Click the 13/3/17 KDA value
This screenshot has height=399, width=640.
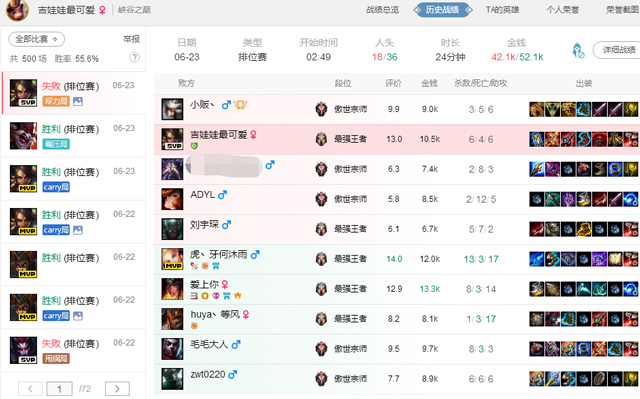tap(481, 259)
